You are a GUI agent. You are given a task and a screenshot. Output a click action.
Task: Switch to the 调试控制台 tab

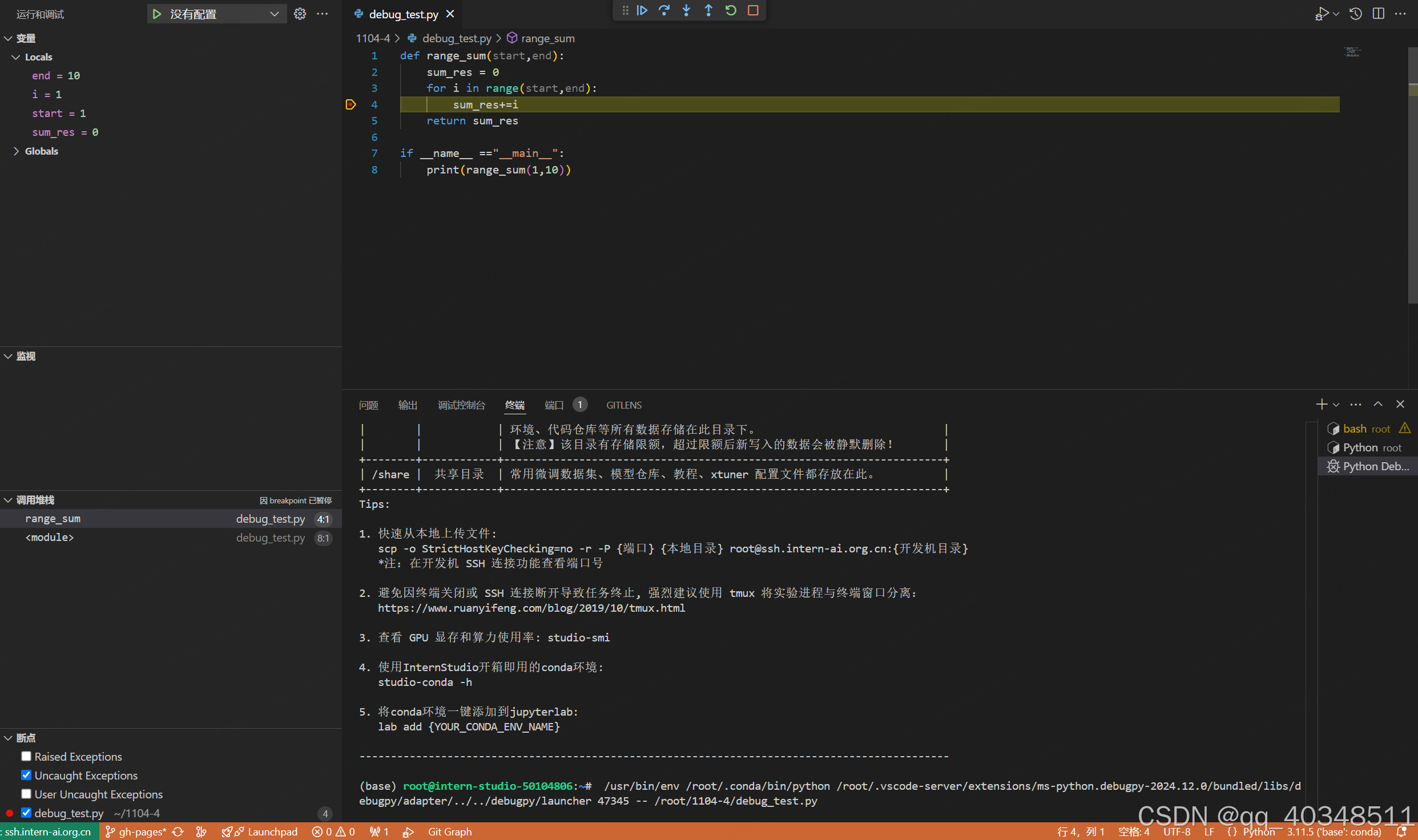[x=461, y=405]
